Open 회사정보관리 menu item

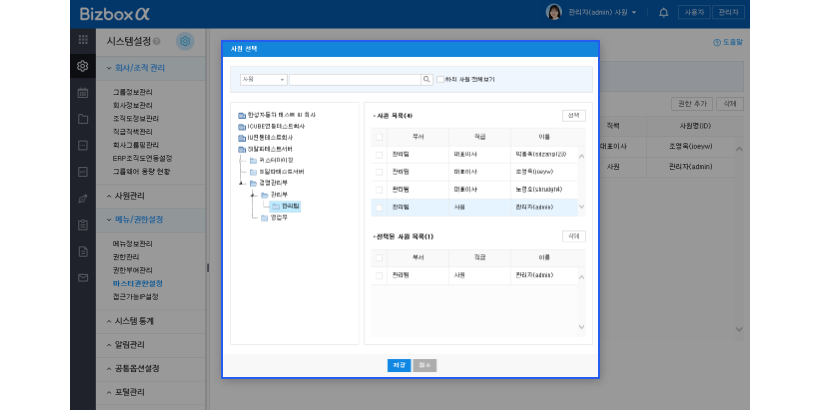133,105
